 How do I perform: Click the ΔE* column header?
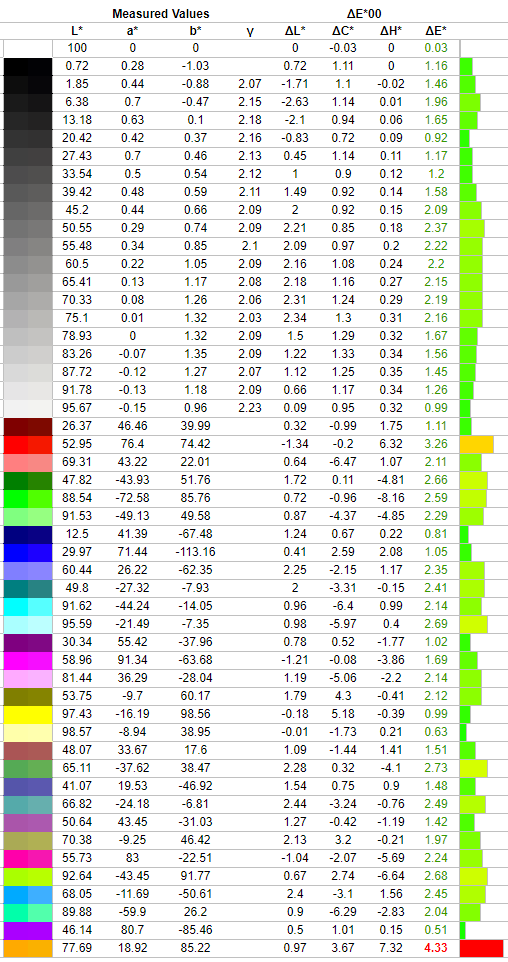(436, 31)
